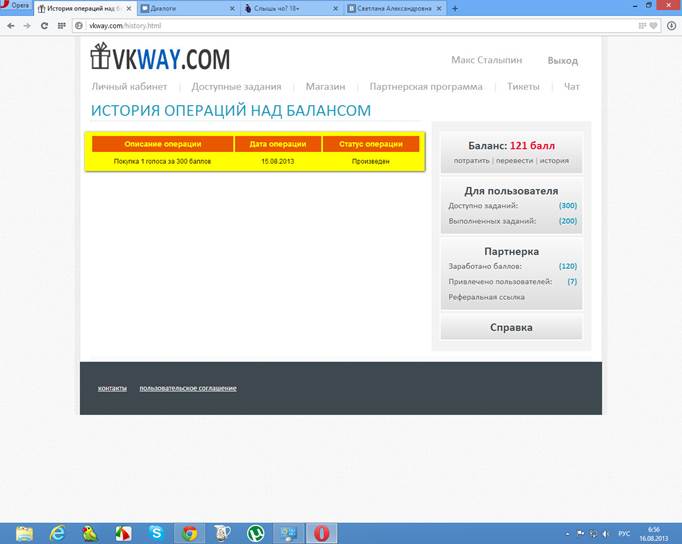Open uTorrent from the taskbar

click(x=255, y=533)
